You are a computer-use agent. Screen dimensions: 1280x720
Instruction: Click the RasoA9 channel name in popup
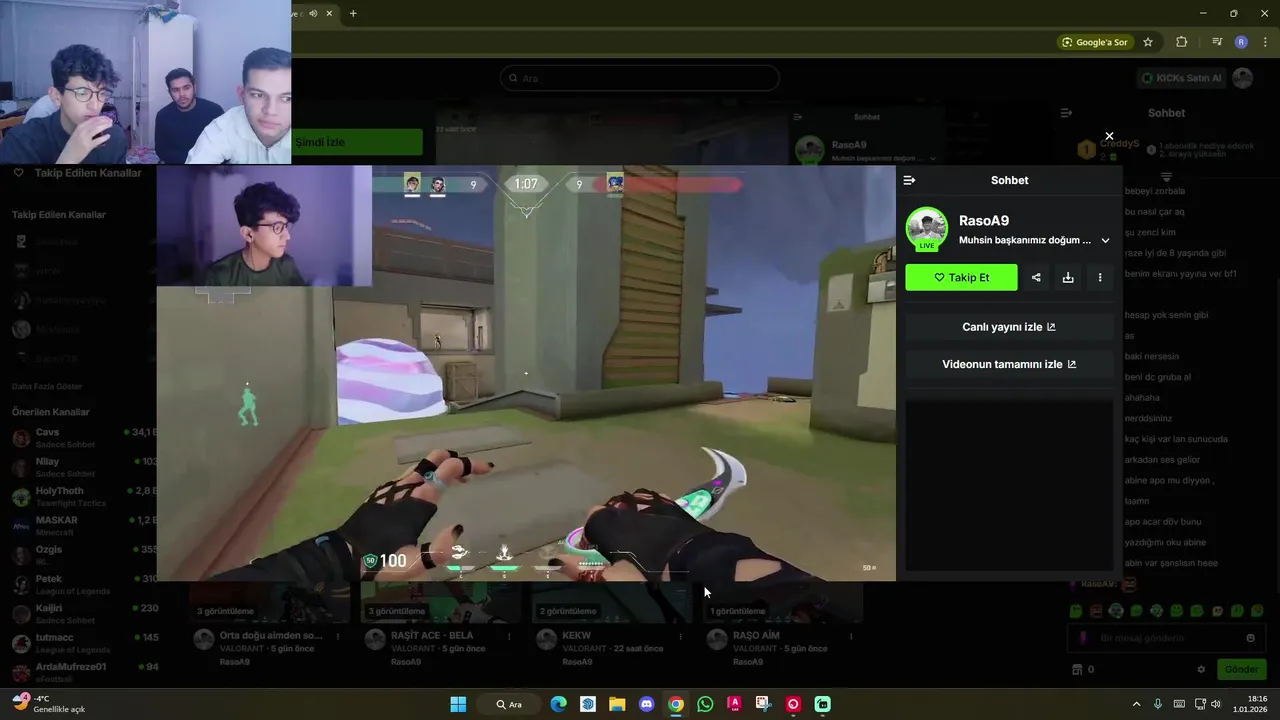(984, 221)
